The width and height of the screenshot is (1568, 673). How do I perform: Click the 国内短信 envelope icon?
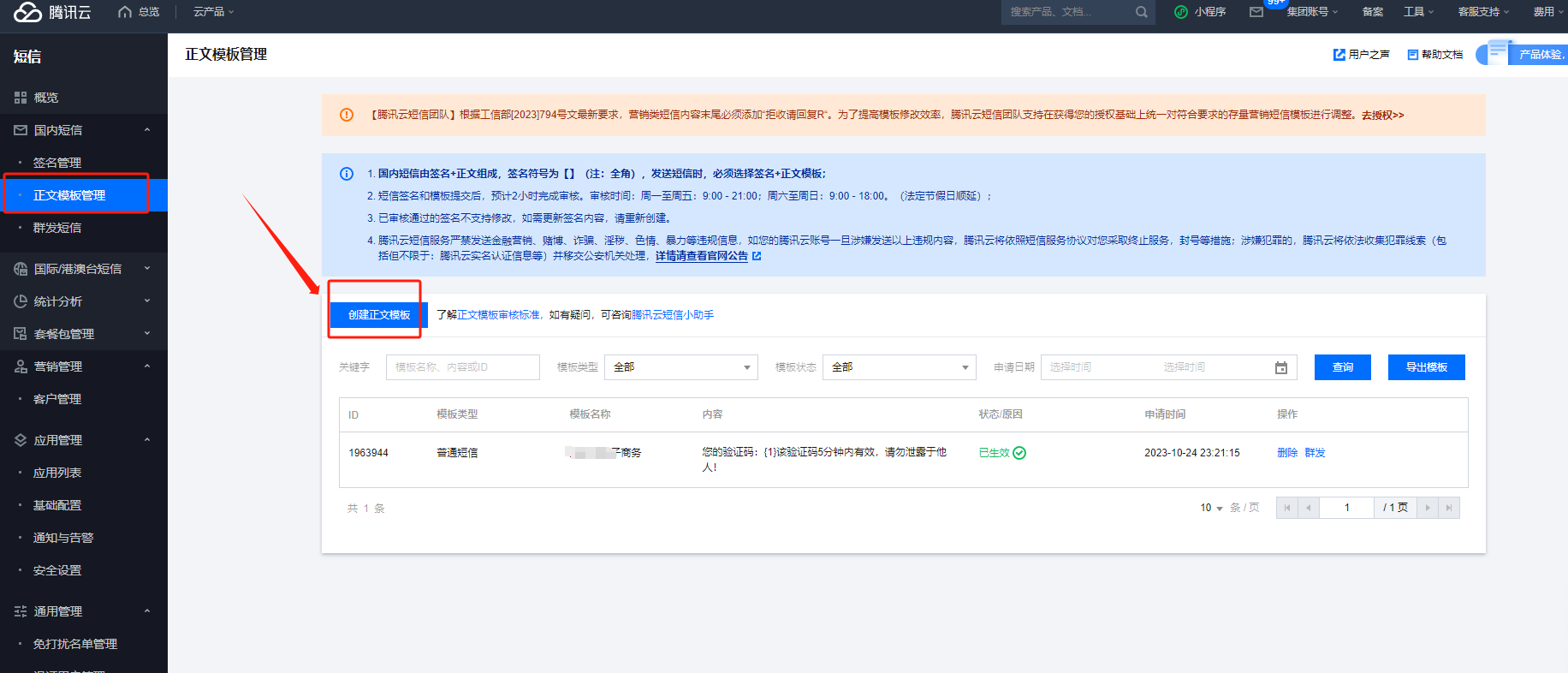[21, 130]
